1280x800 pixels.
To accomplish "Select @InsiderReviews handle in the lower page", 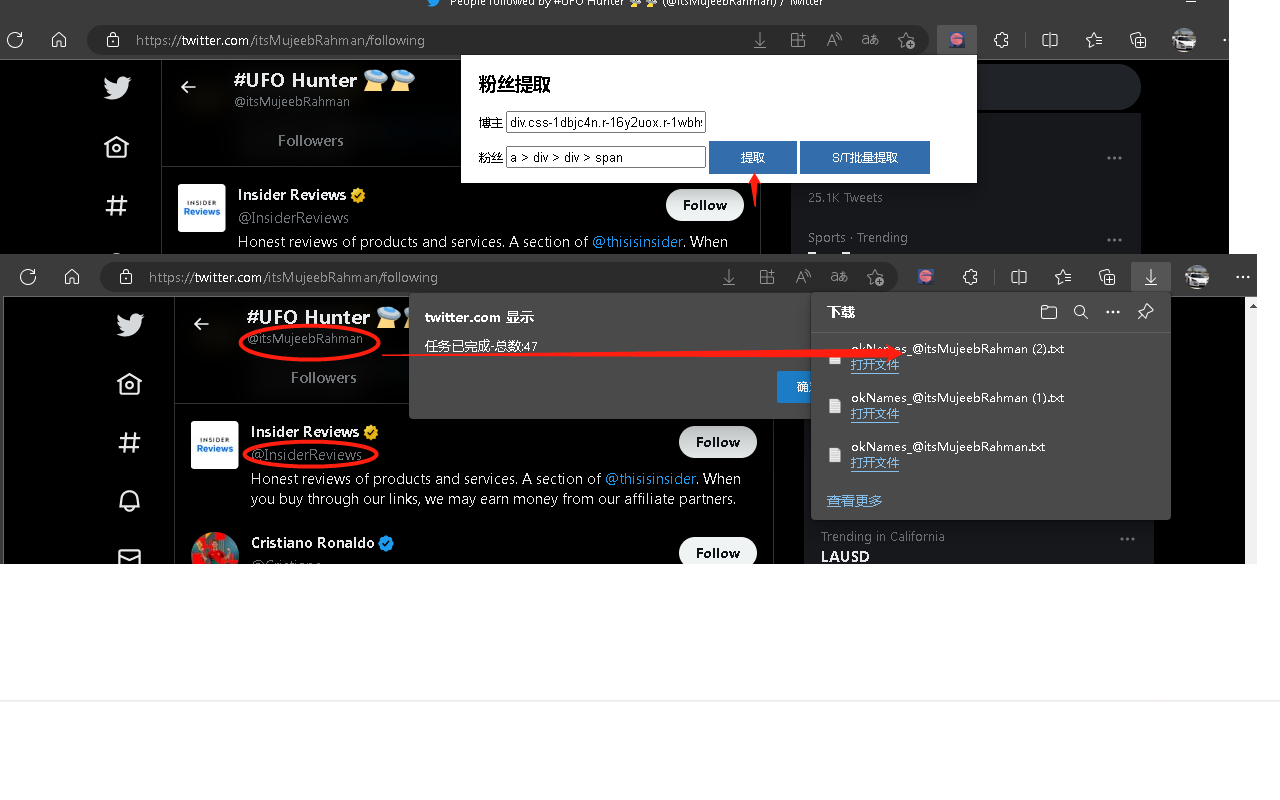I will click(306, 455).
